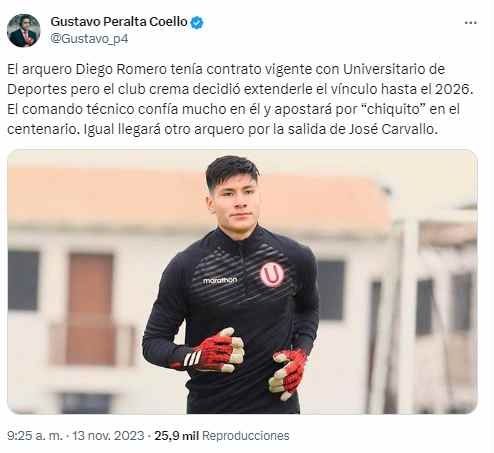View the 25,9 mil Reproducciones count

click(x=222, y=436)
